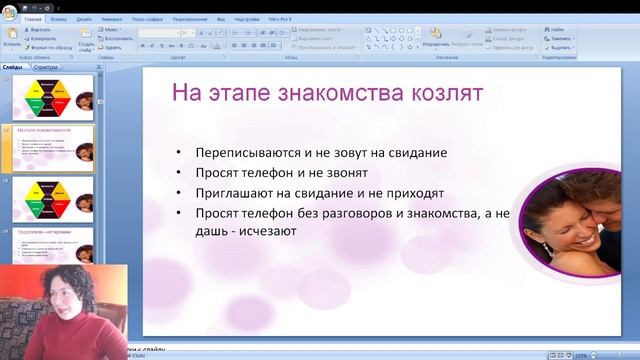This screenshot has width=640, height=360.
Task: Open the font size combo box
Action: pos(188,33)
